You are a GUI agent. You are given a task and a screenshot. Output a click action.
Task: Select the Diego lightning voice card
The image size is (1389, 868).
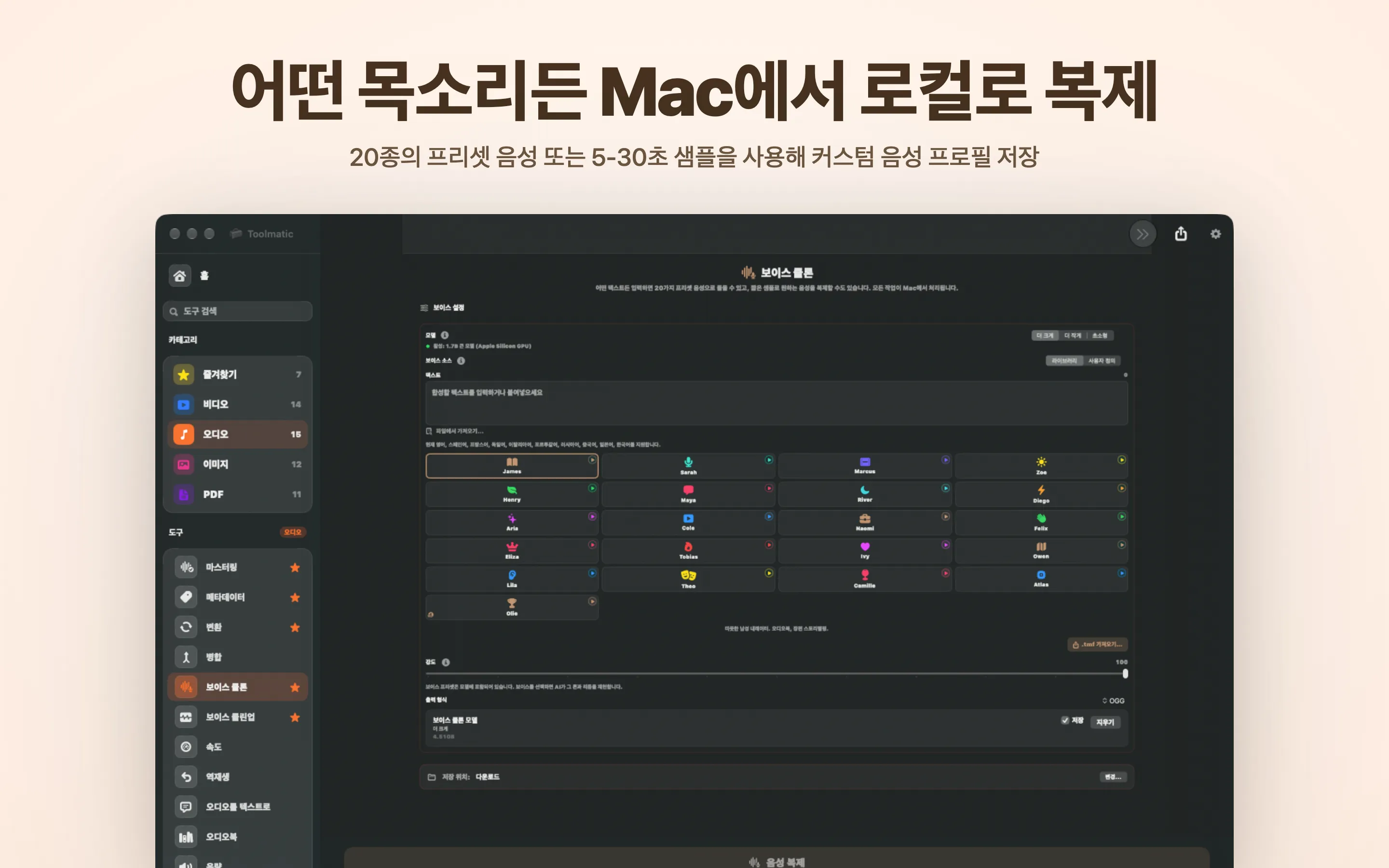1041,494
